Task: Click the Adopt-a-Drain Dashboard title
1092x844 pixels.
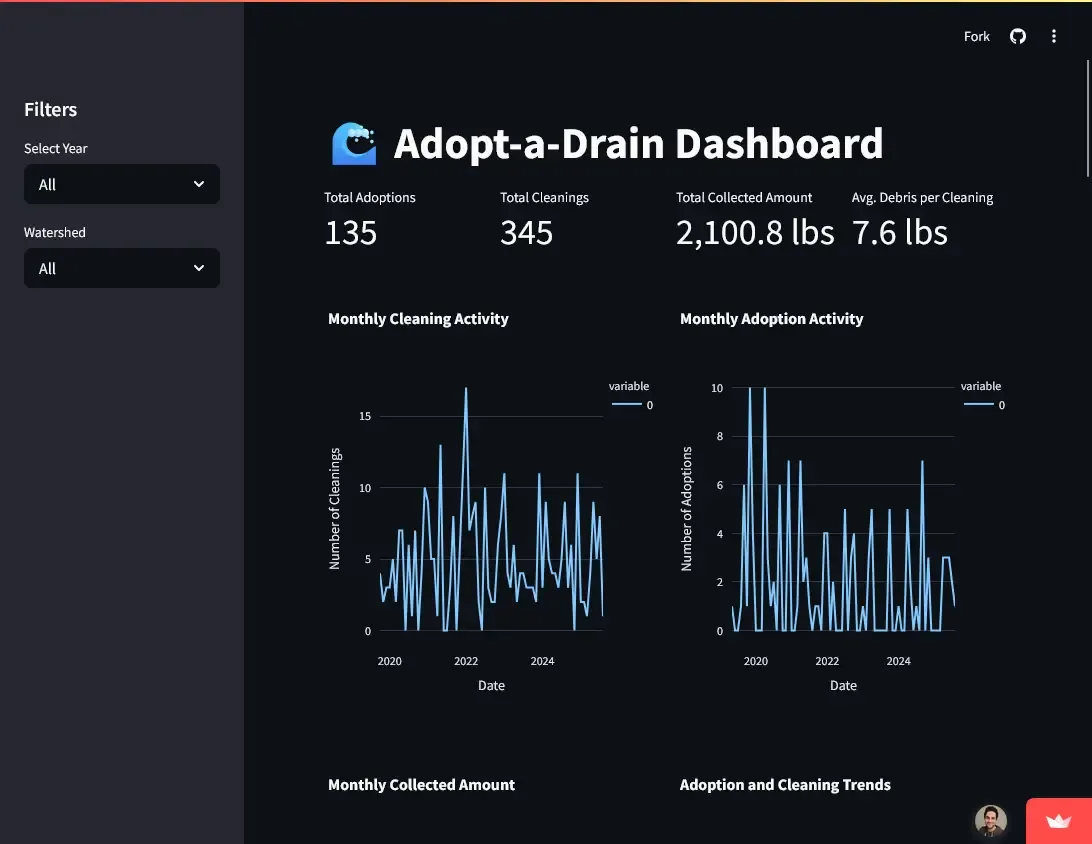Action: tap(639, 143)
